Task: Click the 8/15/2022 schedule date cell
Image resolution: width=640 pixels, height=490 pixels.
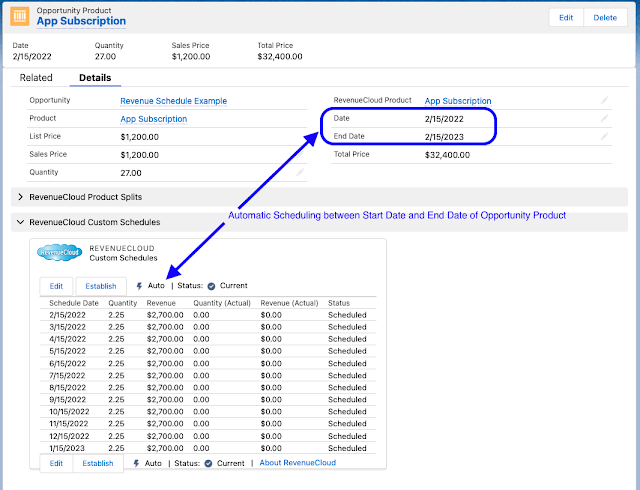Action: click(x=67, y=388)
